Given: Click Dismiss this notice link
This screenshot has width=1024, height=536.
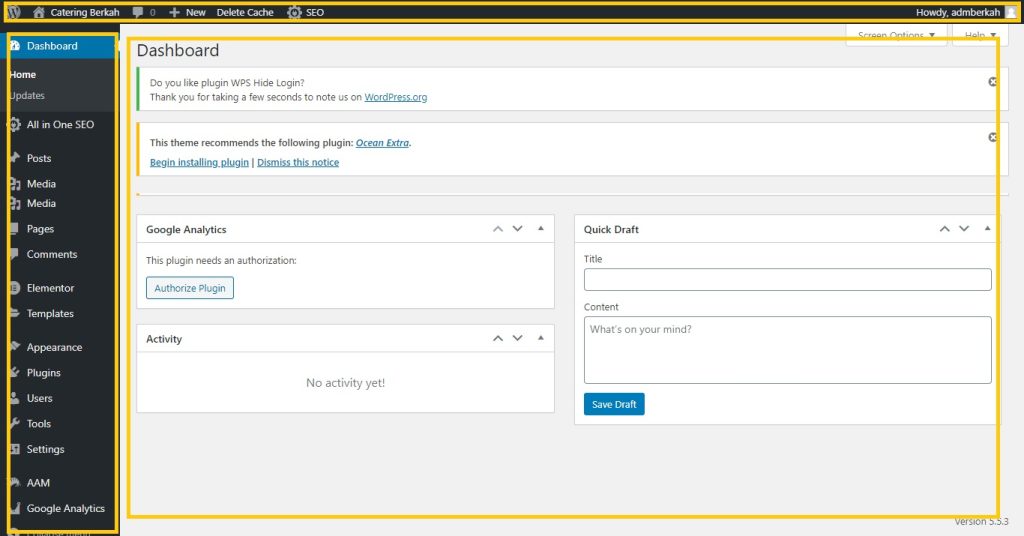Looking at the screenshot, I should pos(298,162).
